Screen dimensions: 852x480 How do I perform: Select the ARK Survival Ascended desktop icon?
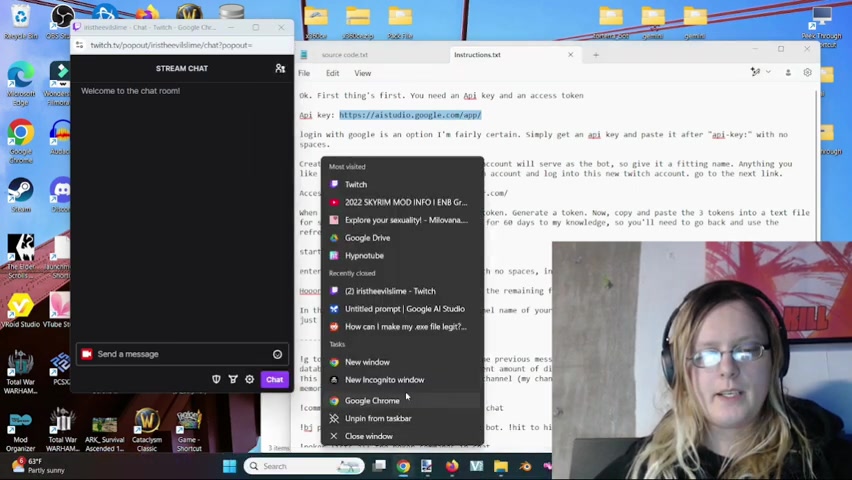pyautogui.click(x=104, y=433)
